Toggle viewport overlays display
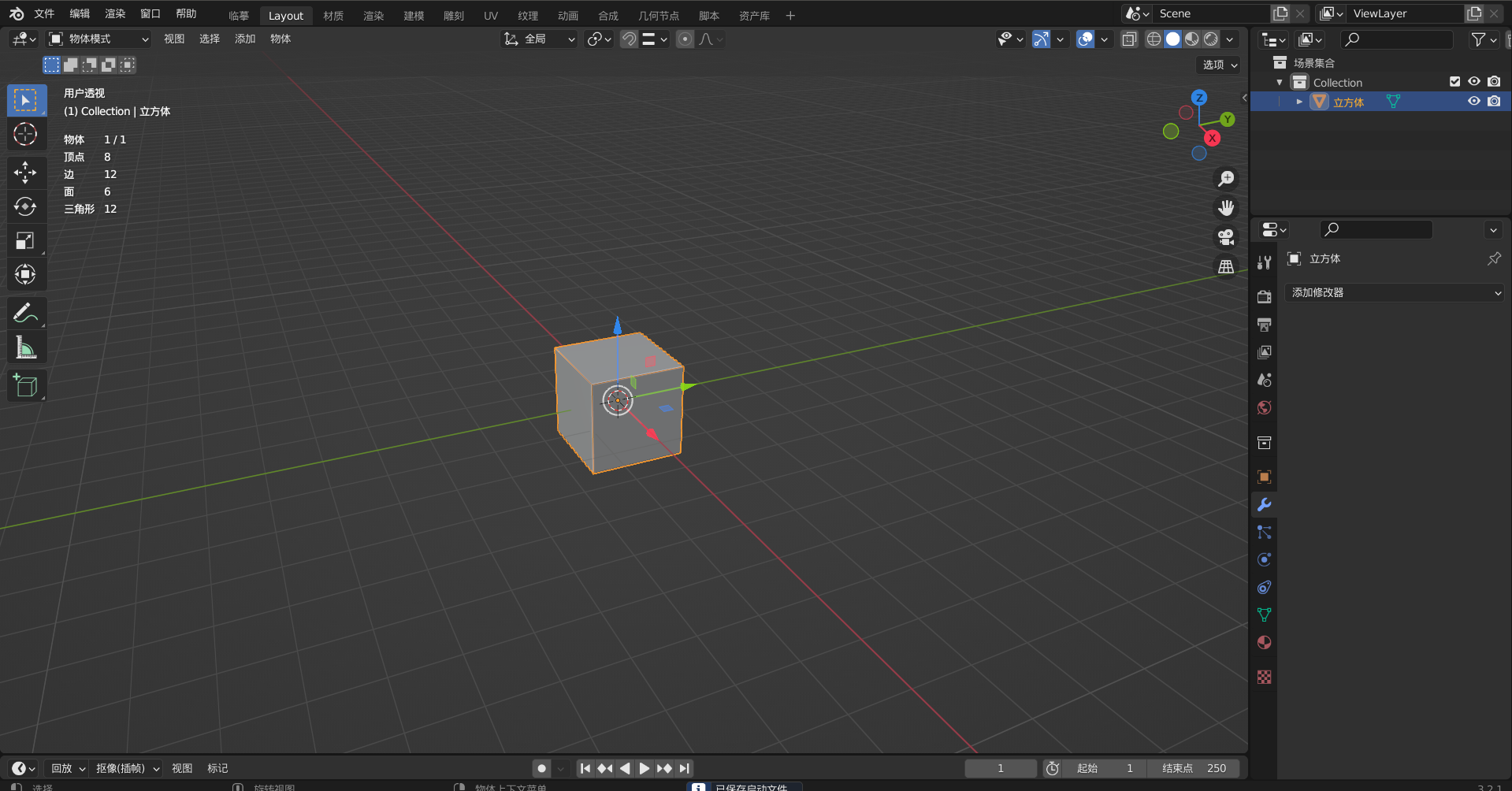This screenshot has height=791, width=1512. (x=1085, y=39)
